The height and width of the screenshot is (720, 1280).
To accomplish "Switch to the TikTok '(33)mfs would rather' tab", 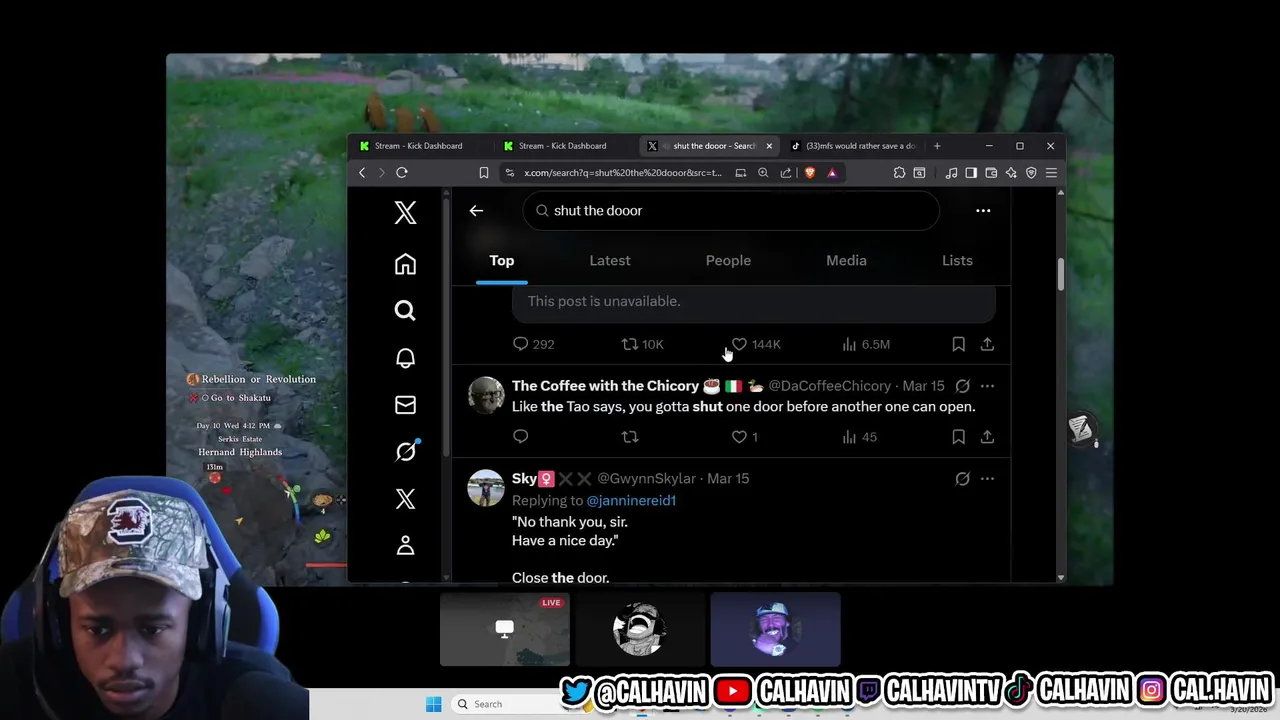I will point(853,146).
